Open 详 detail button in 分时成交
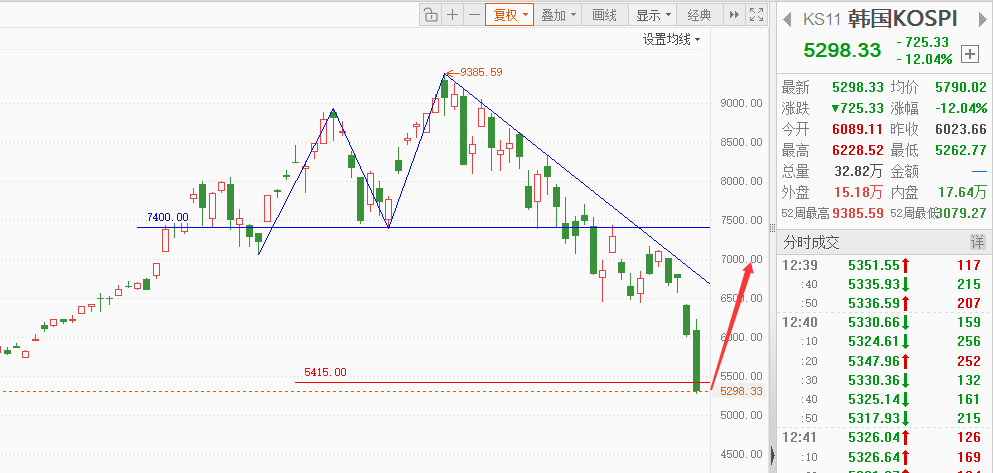 click(x=978, y=241)
